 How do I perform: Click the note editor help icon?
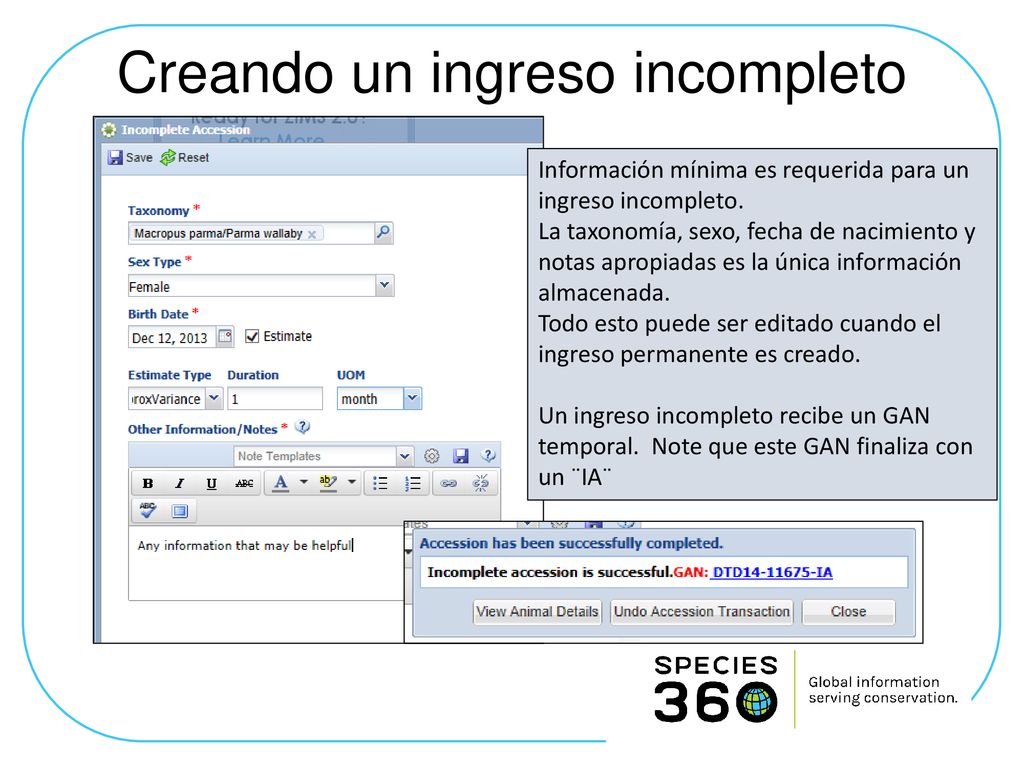coord(488,456)
